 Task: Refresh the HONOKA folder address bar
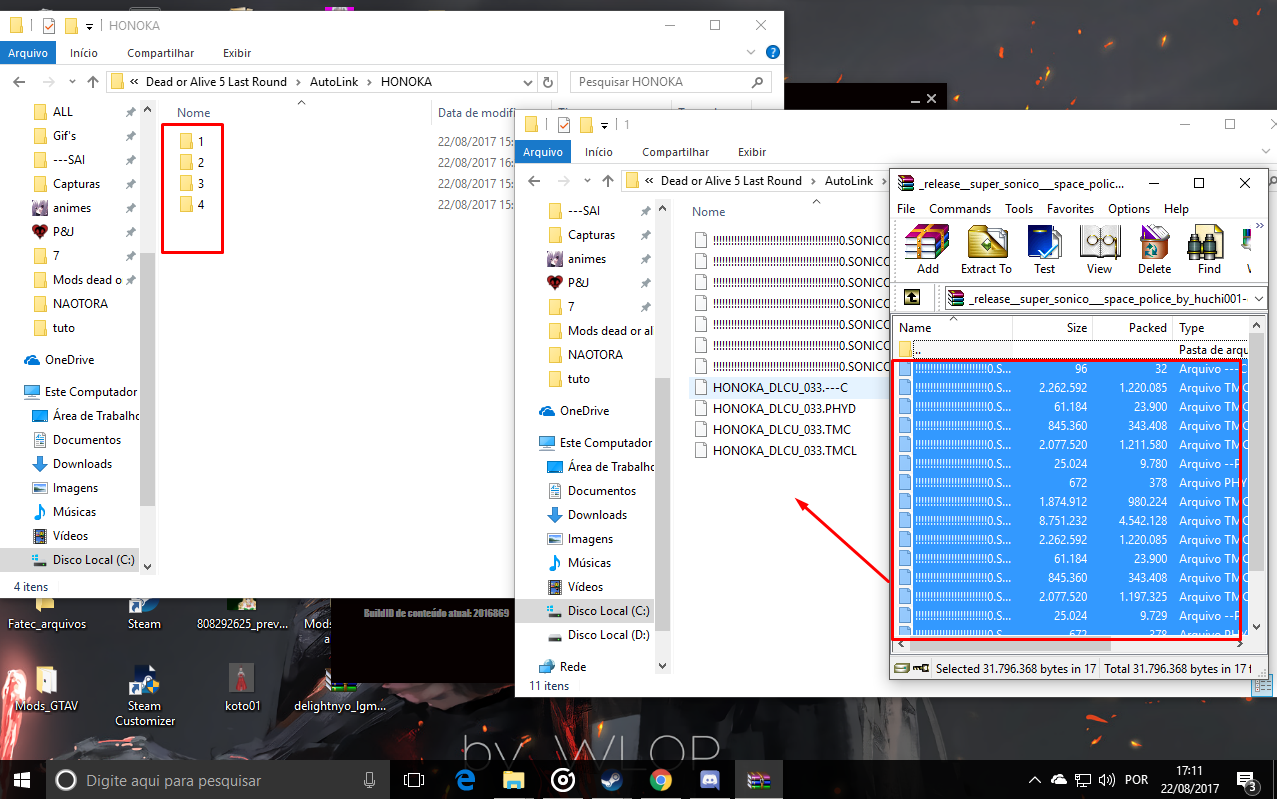pos(547,82)
